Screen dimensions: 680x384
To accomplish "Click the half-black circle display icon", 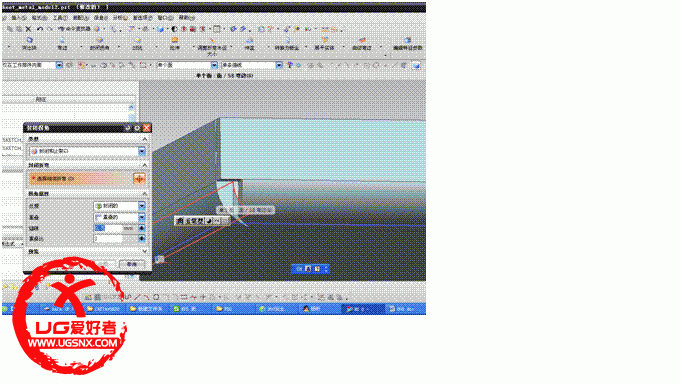I will (x=174, y=29).
